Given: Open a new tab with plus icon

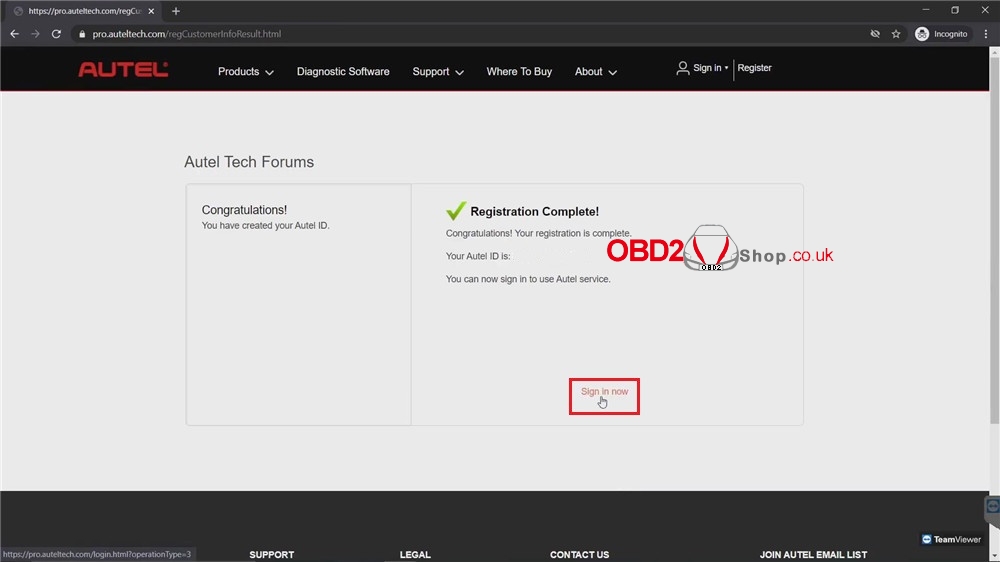Looking at the screenshot, I should pyautogui.click(x=176, y=11).
